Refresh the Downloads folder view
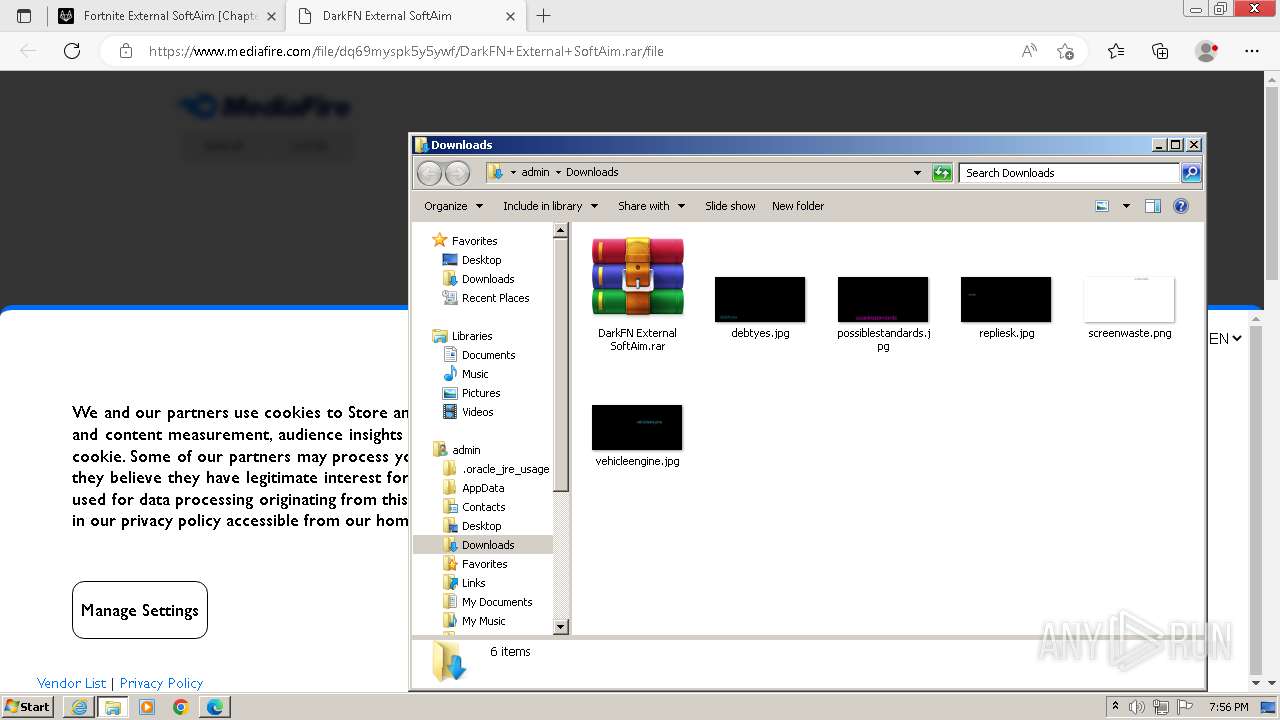This screenshot has width=1280, height=720. coord(942,173)
